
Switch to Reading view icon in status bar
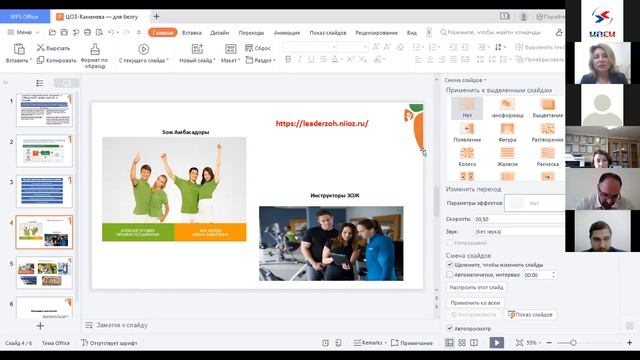click(x=474, y=343)
